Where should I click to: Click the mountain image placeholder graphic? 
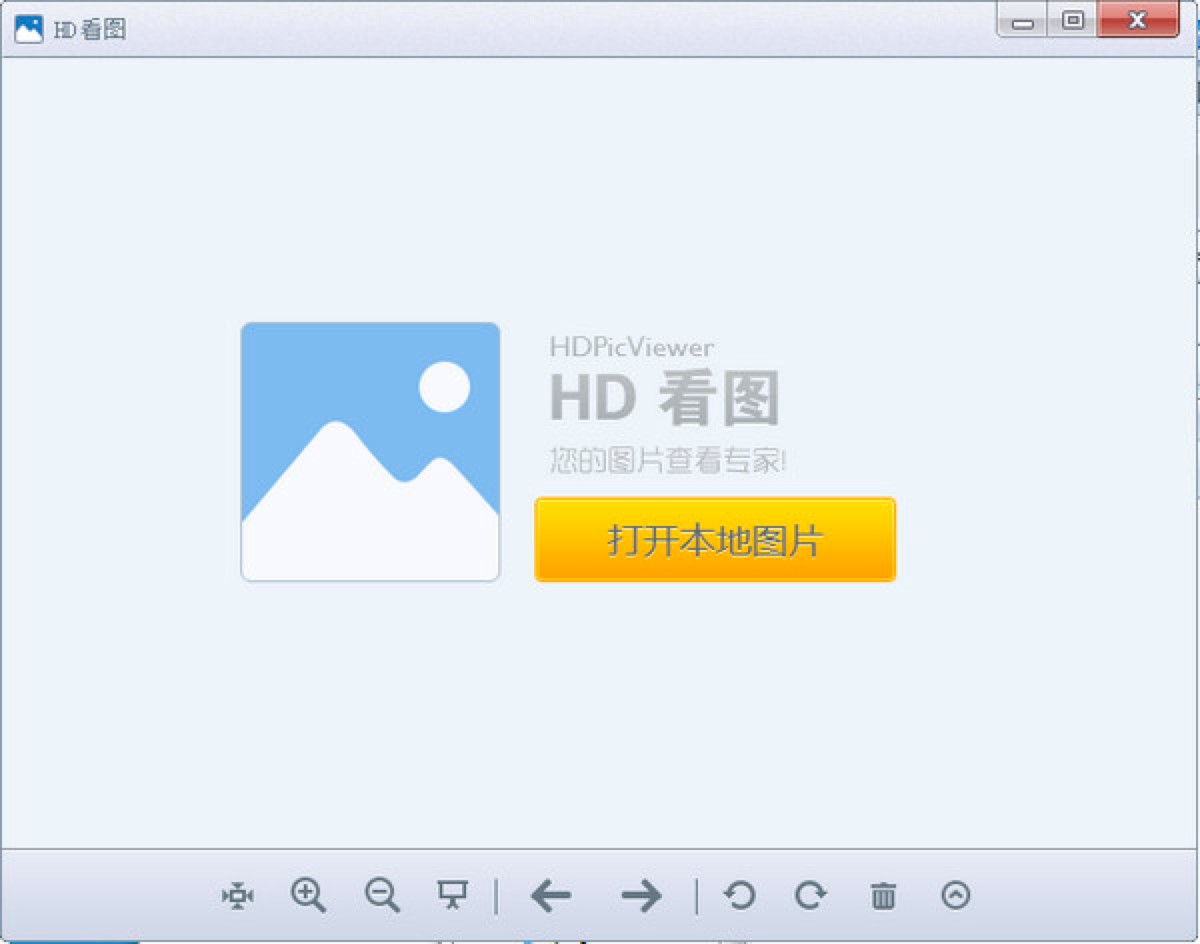(x=370, y=450)
